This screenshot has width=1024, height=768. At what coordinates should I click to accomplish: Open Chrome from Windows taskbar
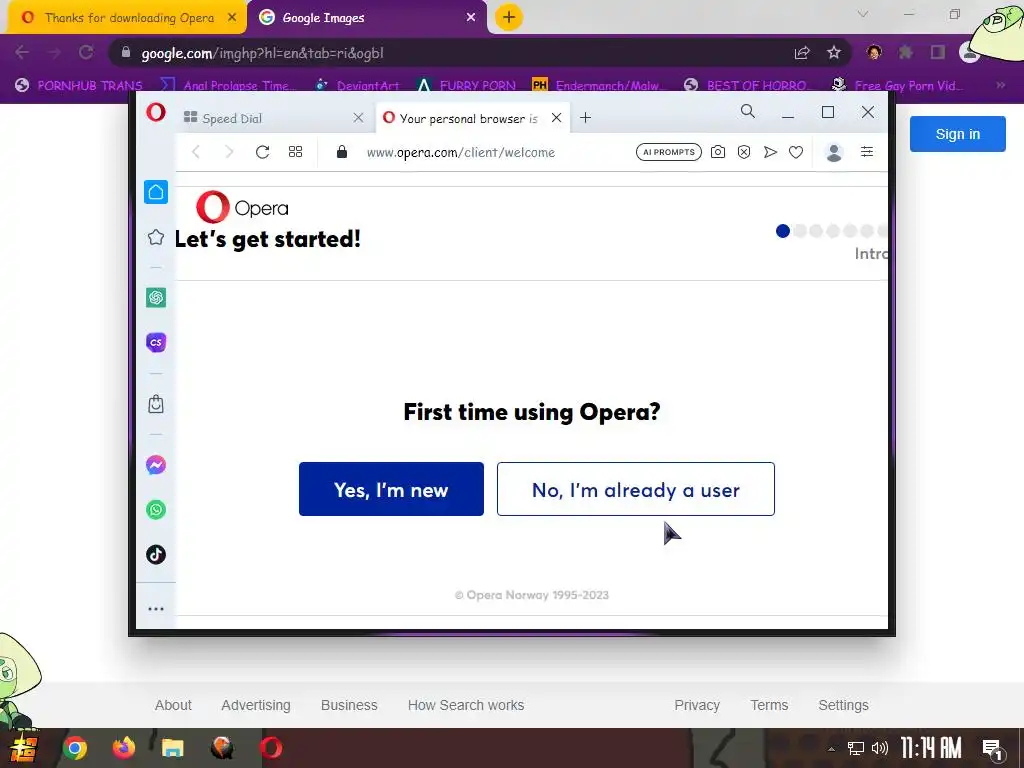(x=74, y=748)
